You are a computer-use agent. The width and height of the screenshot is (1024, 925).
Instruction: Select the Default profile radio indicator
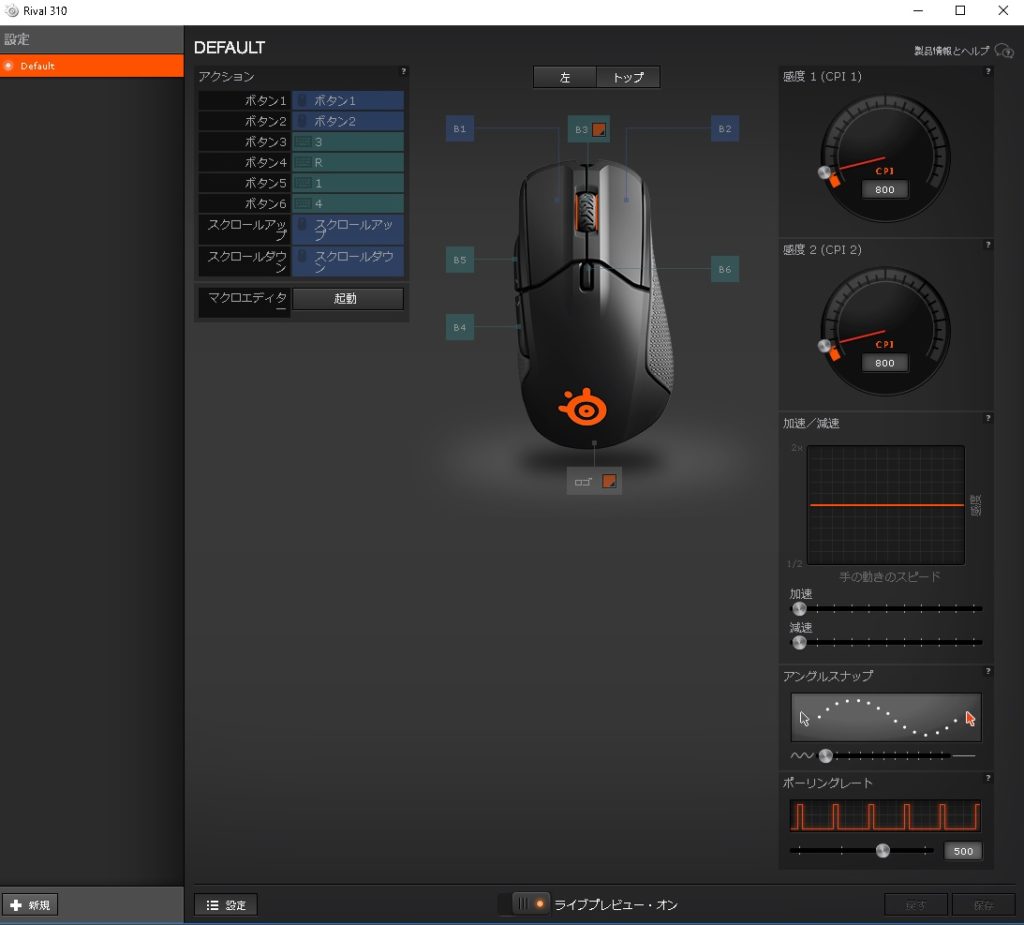tap(8, 66)
